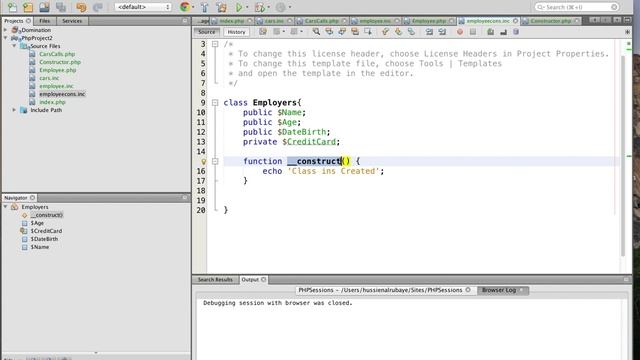Click the Chrome browser selector icon
The image size is (640, 360).
pyautogui.click(x=184, y=7)
